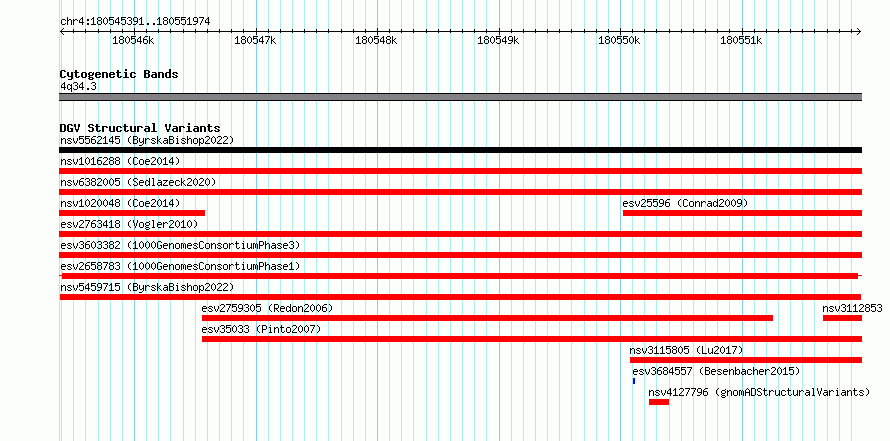Click the red bar under nsv3115805 (Lu2017)
The height and width of the screenshot is (441, 890).
click(746, 360)
